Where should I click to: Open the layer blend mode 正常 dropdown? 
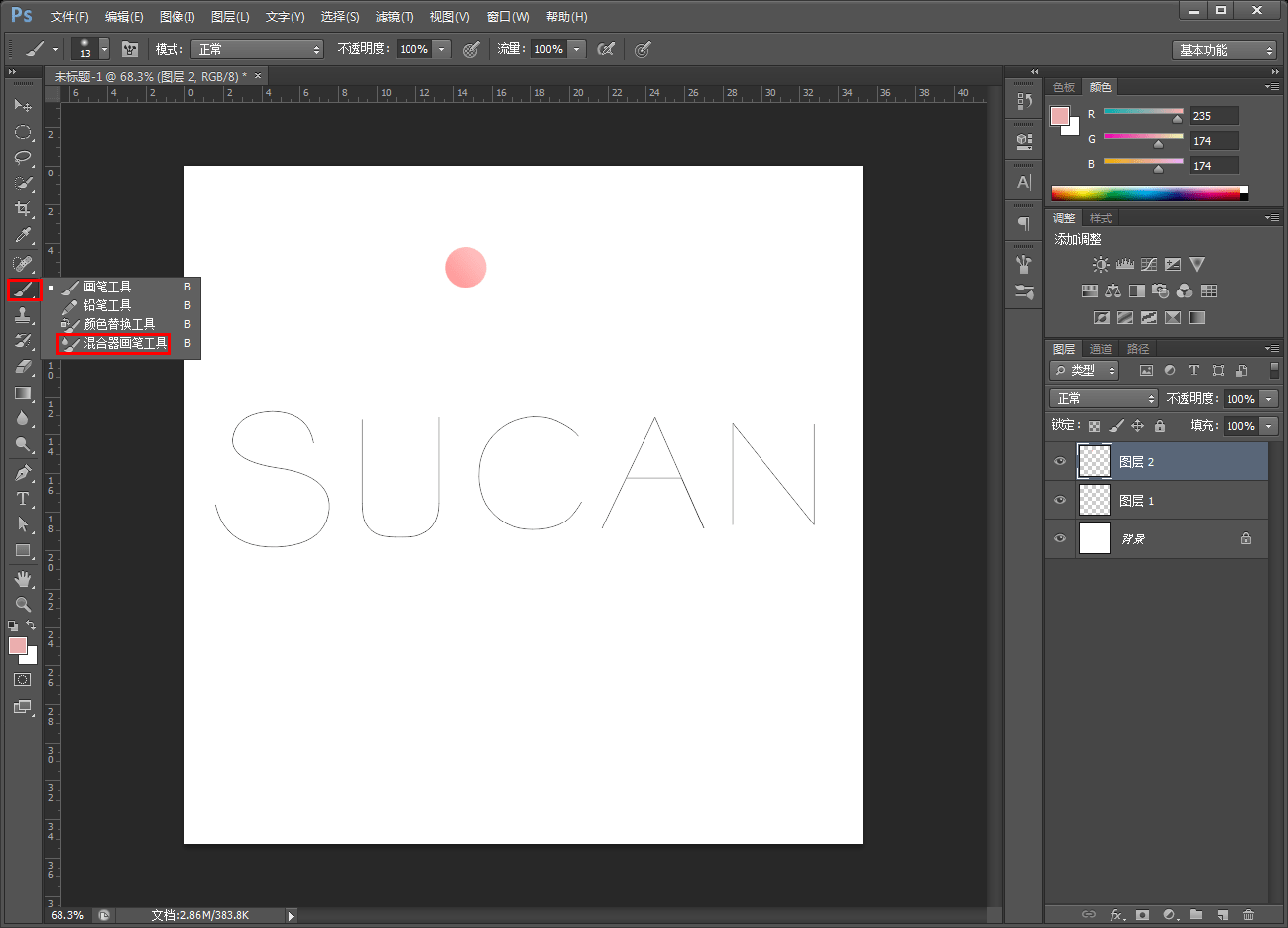[x=1104, y=398]
